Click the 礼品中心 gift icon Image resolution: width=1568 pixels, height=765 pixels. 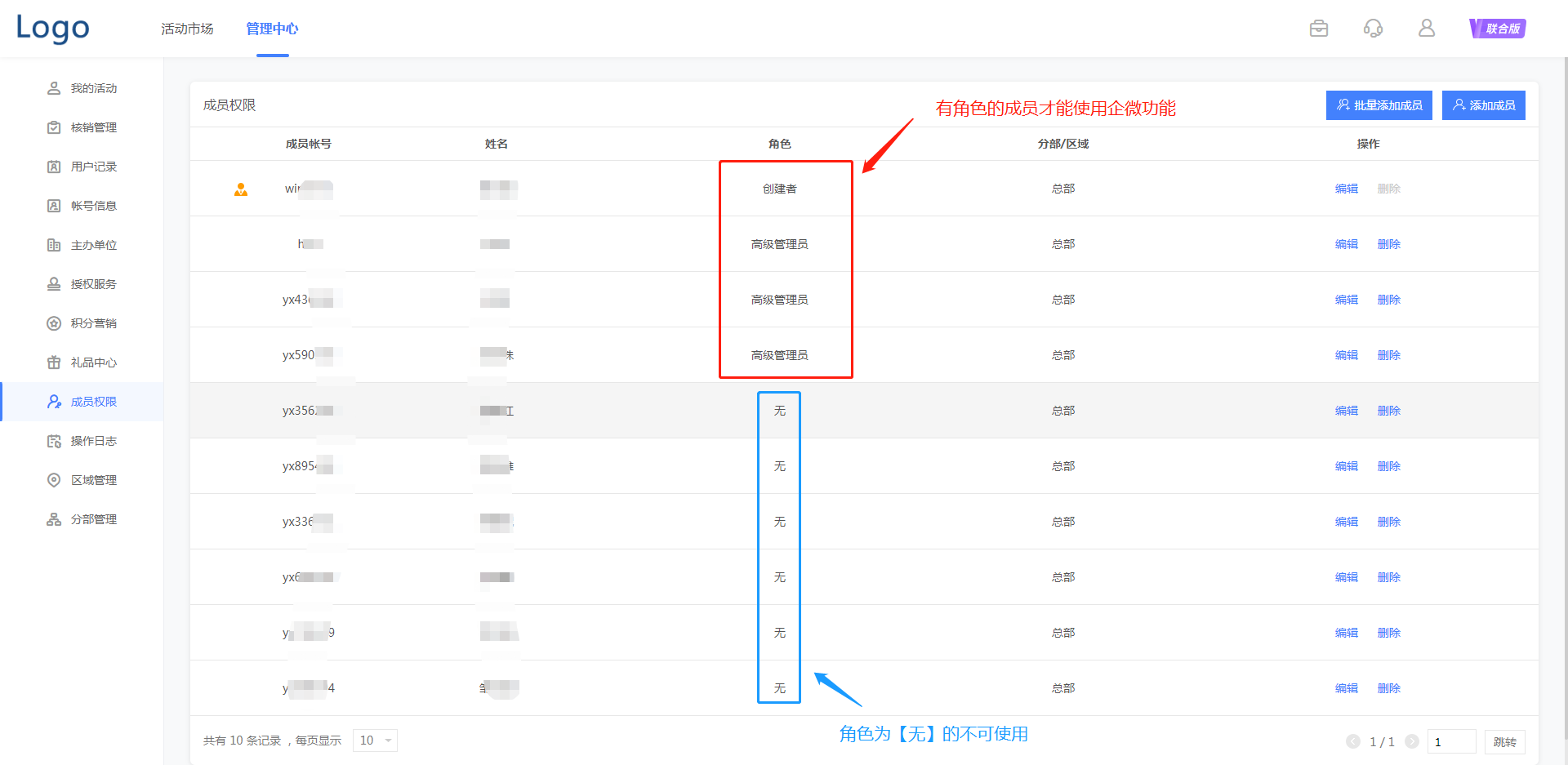point(54,362)
